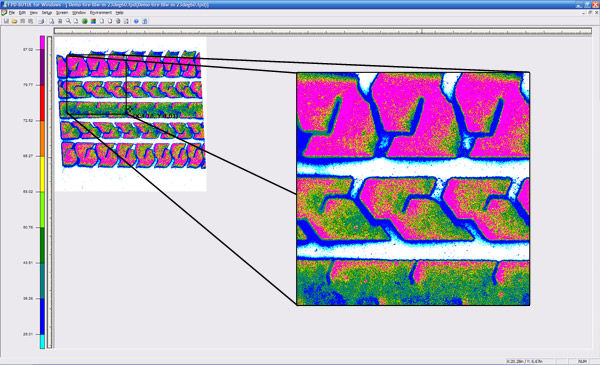Click the small tire pressure map image
600x365 pixels.
tap(131, 114)
